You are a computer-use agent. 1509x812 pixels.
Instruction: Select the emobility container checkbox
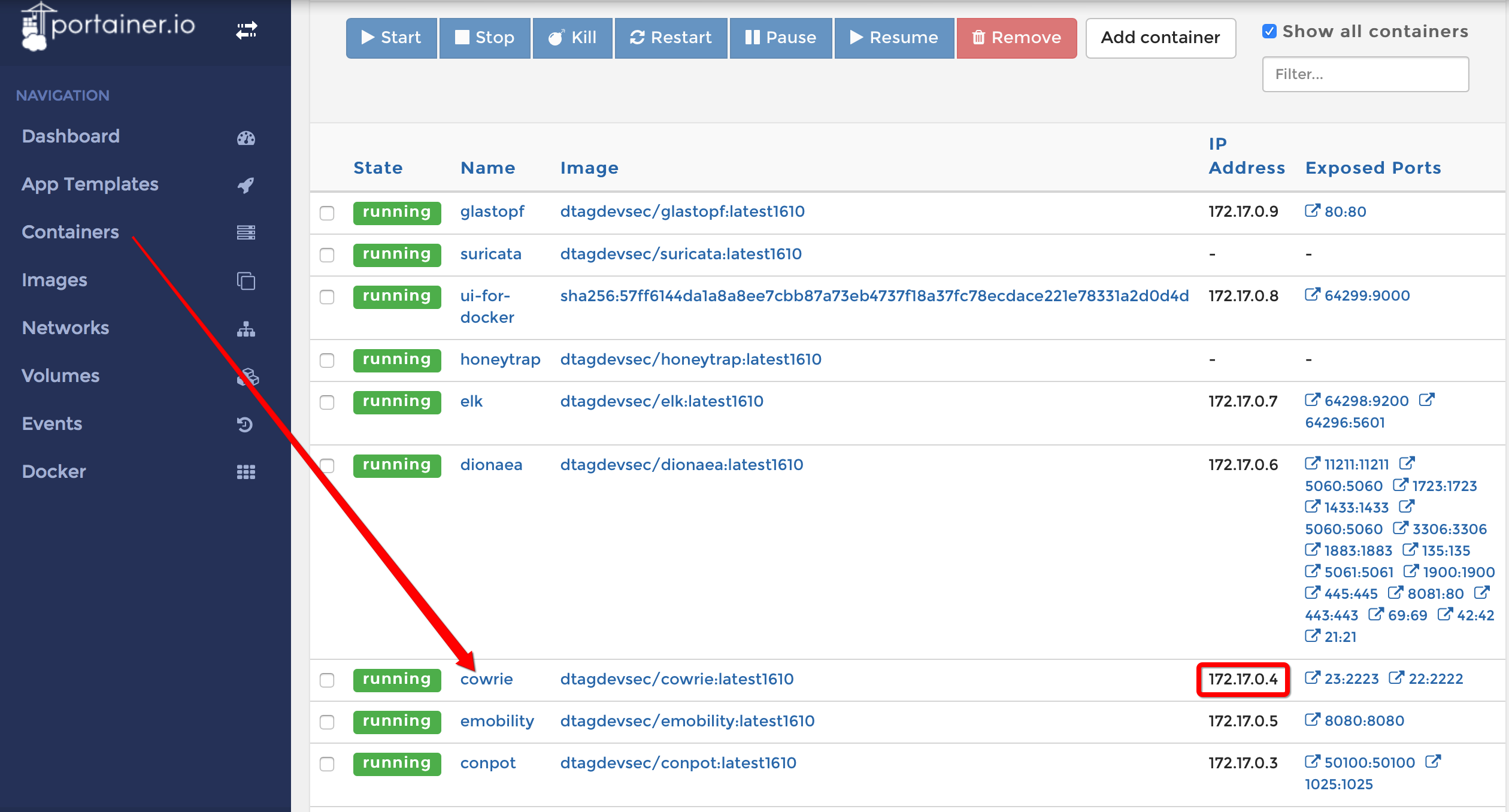[x=327, y=722]
